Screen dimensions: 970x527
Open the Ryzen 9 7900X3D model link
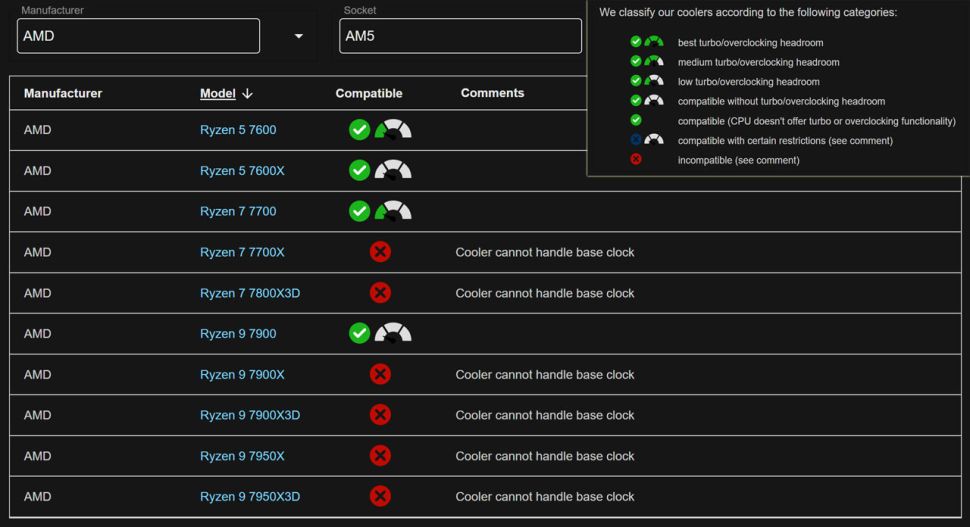pos(250,415)
